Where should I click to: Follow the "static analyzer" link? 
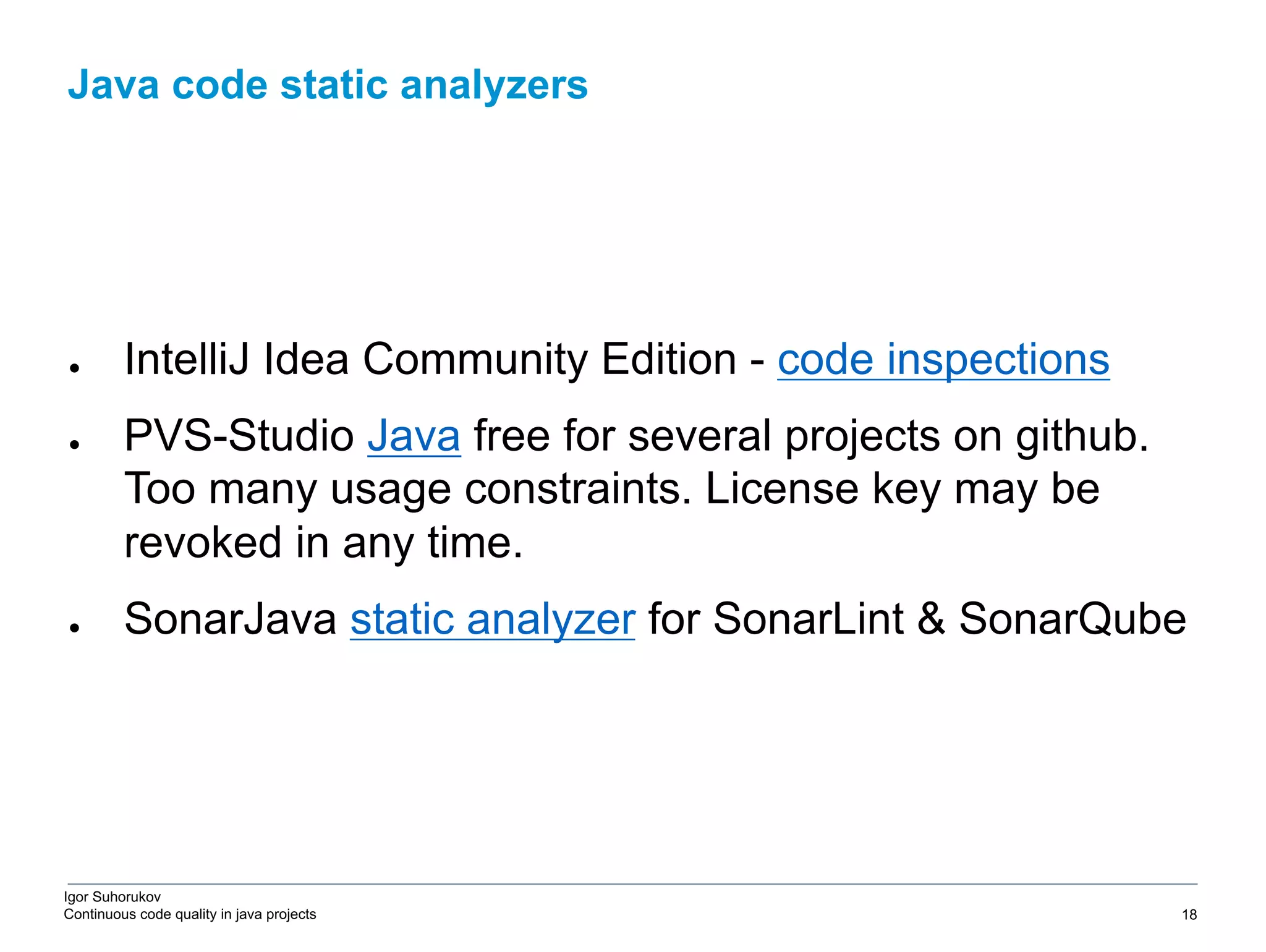point(492,619)
